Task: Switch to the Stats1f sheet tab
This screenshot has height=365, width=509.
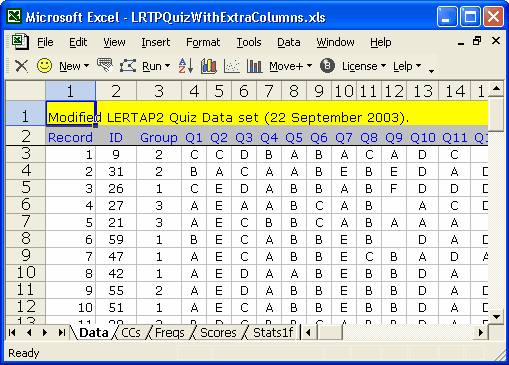Action: point(273,333)
